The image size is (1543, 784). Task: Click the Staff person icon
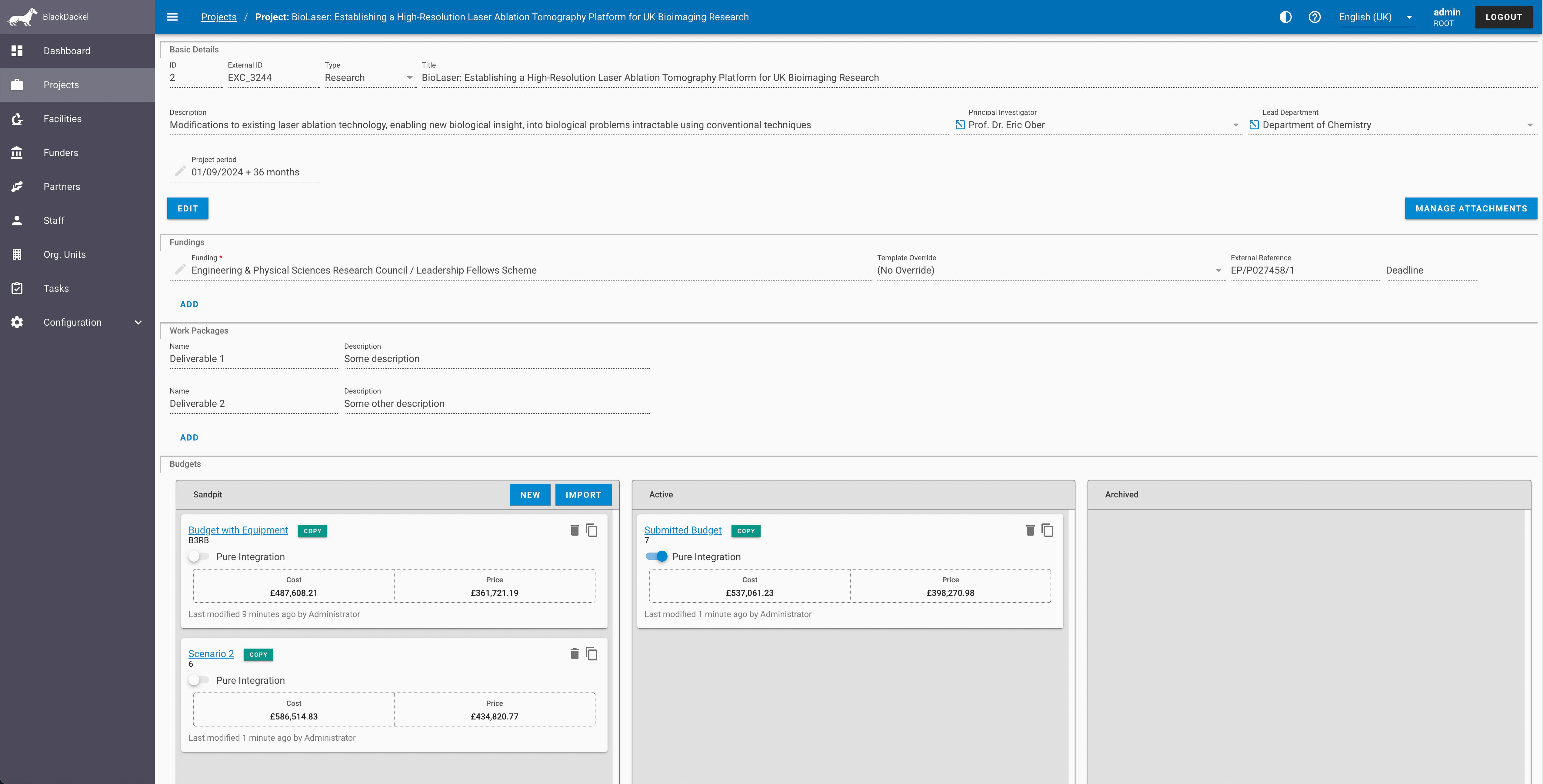coord(17,221)
